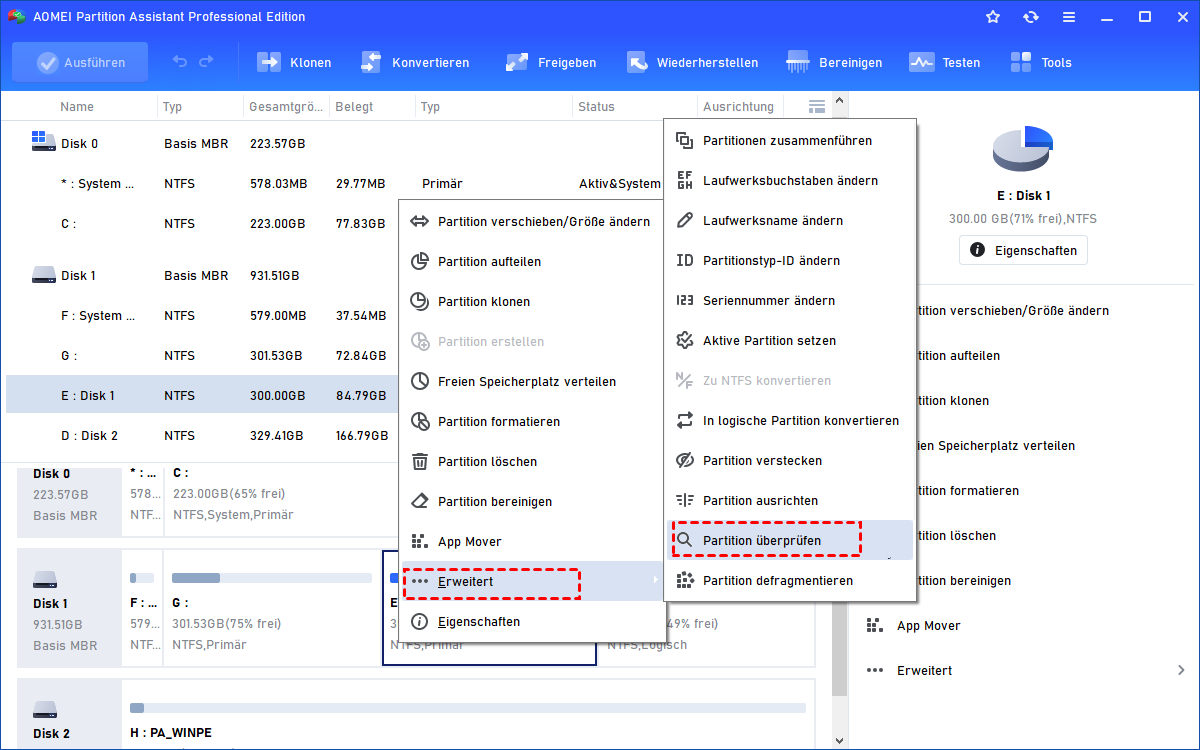Select Partition bereinigen in context menu
This screenshot has width=1200, height=750.
pyautogui.click(x=531, y=502)
